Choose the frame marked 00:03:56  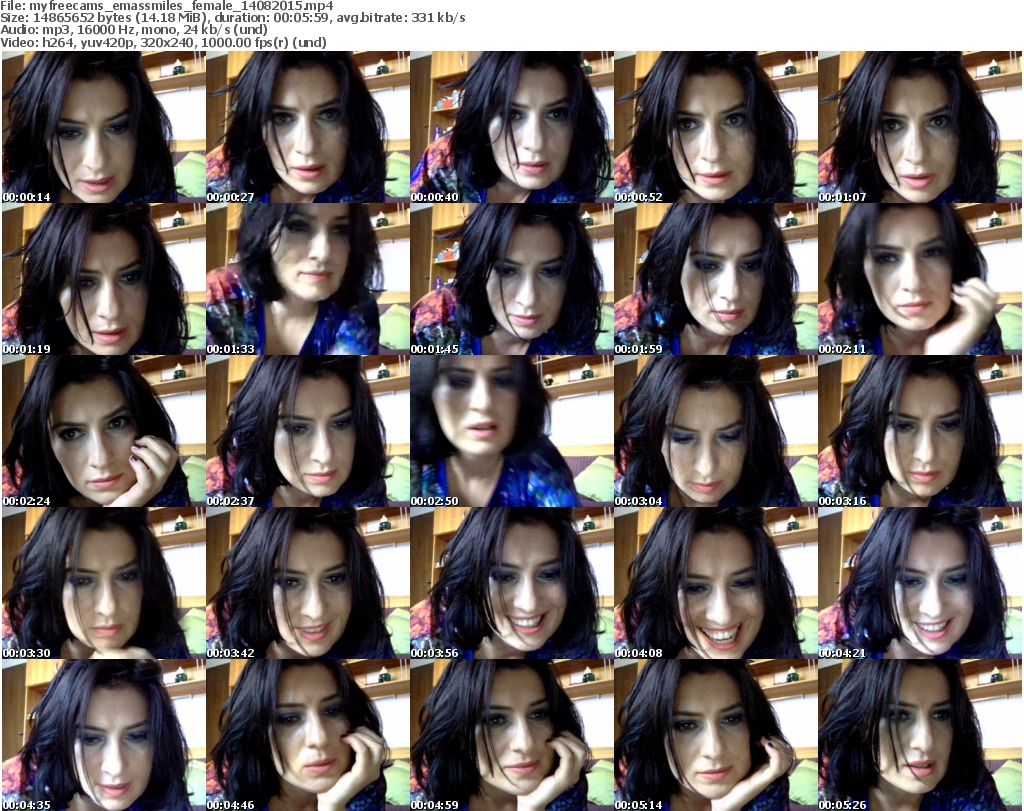click(x=511, y=583)
